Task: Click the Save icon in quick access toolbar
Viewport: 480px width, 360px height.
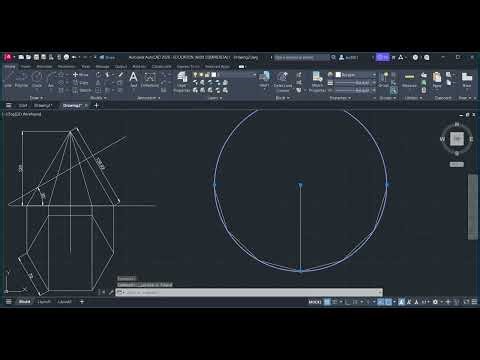Action: 36,57
